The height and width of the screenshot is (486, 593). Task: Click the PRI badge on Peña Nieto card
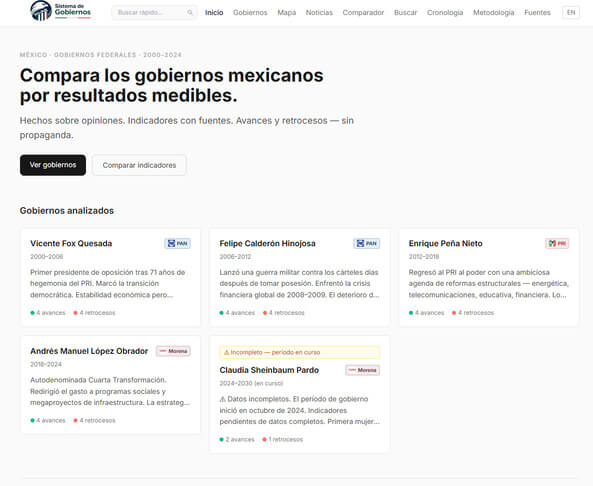pyautogui.click(x=557, y=243)
